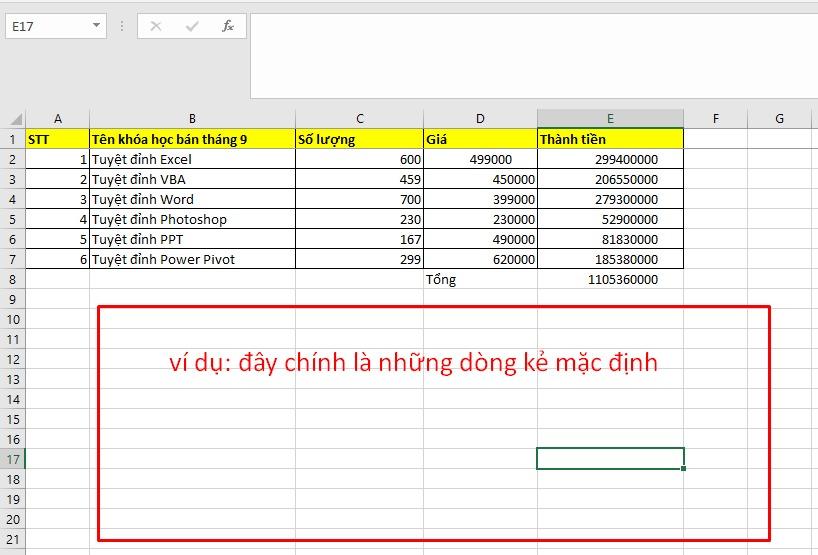Click quantity cell 167
This screenshot has width=818, height=555.
tap(359, 239)
